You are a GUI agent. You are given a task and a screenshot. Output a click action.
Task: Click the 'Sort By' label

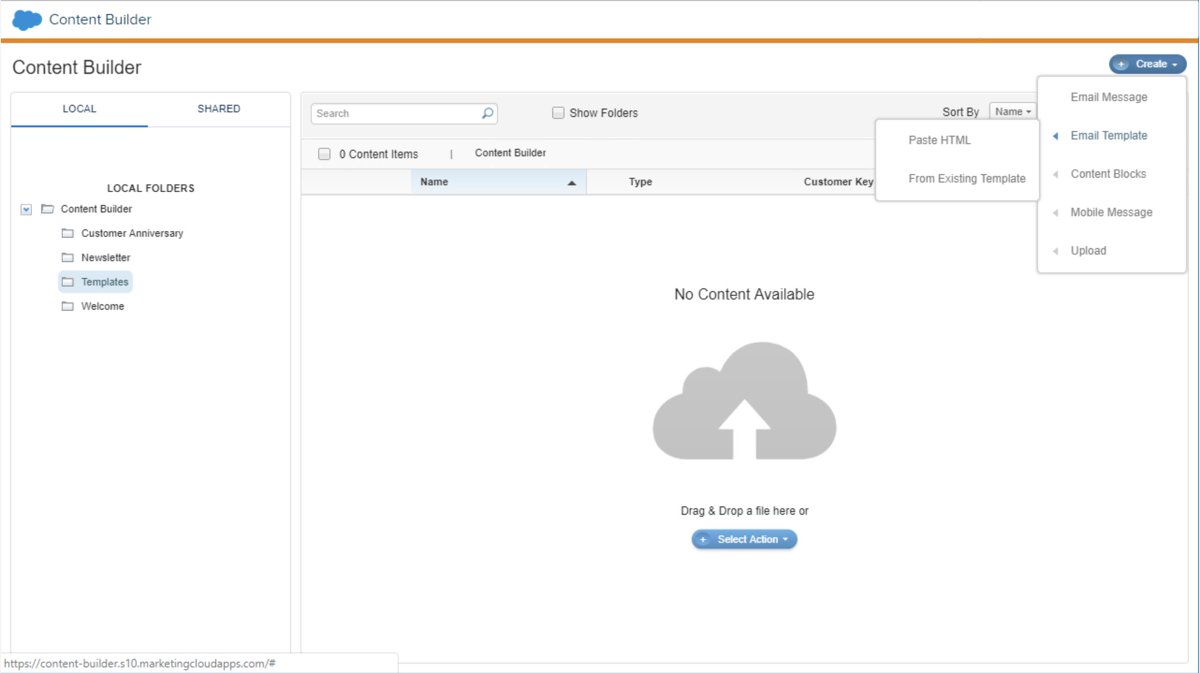click(961, 113)
